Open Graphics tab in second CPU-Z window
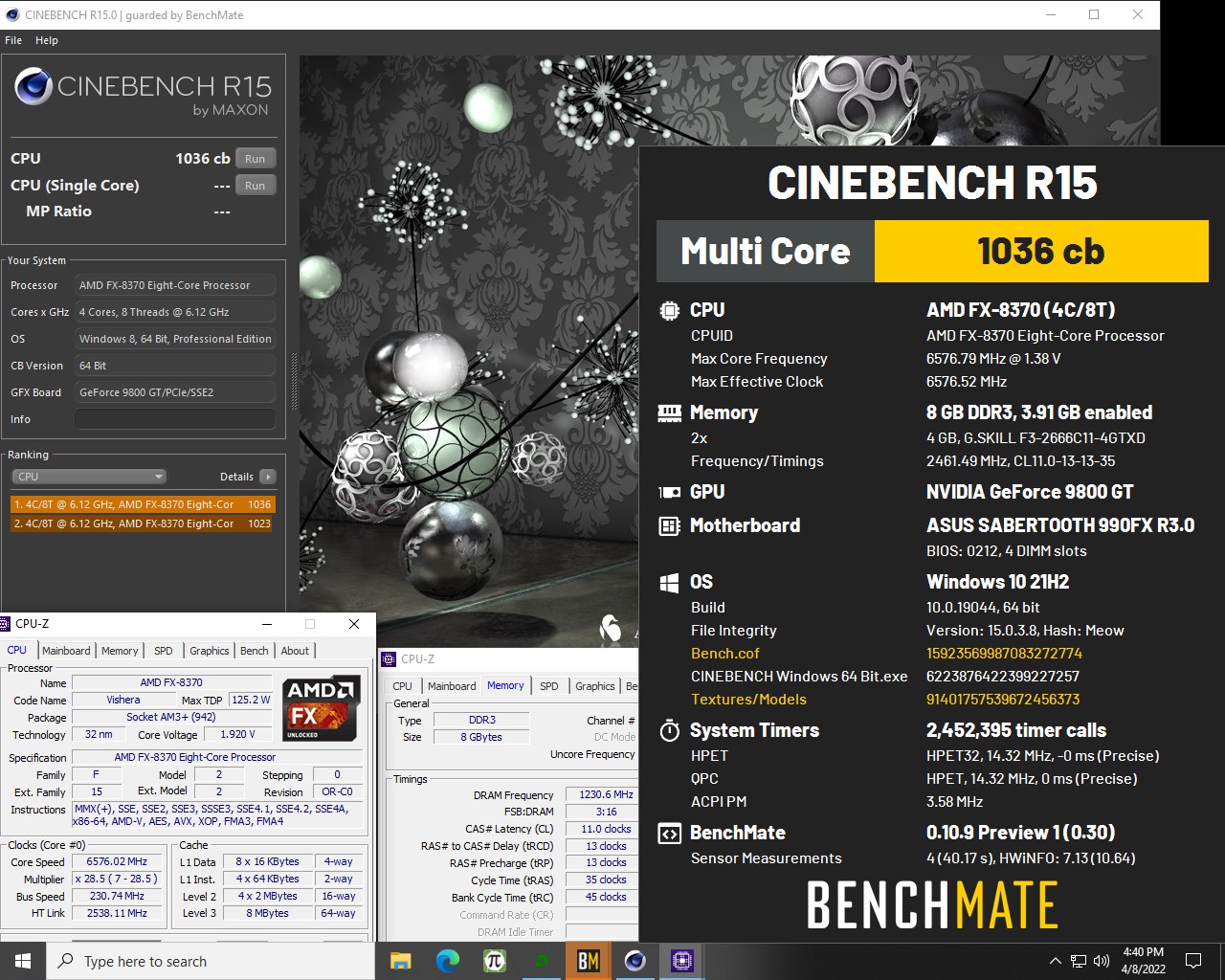 click(595, 686)
